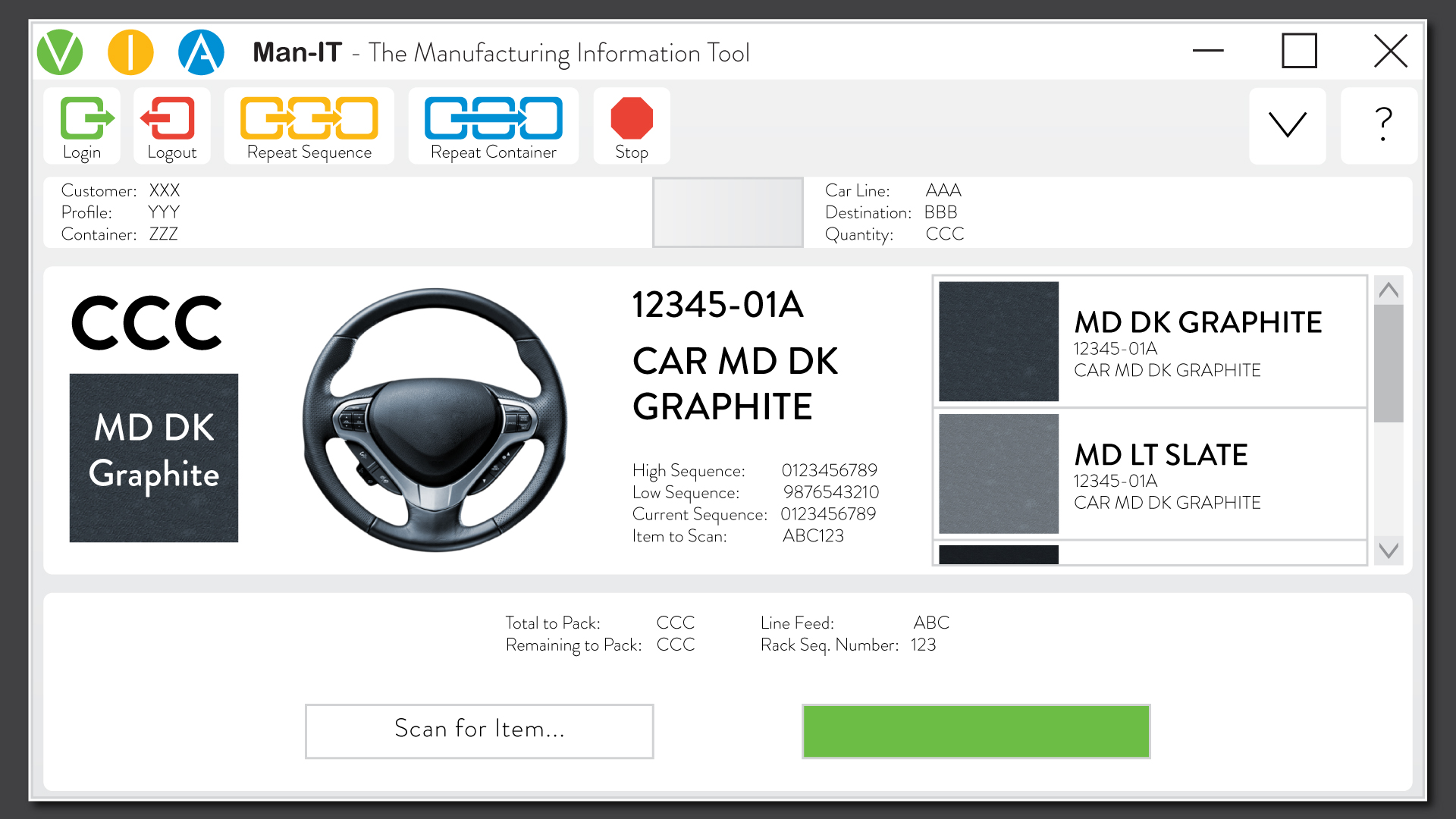Click the gray box beside Car Line
This screenshot has width=1456, height=819.
[727, 212]
